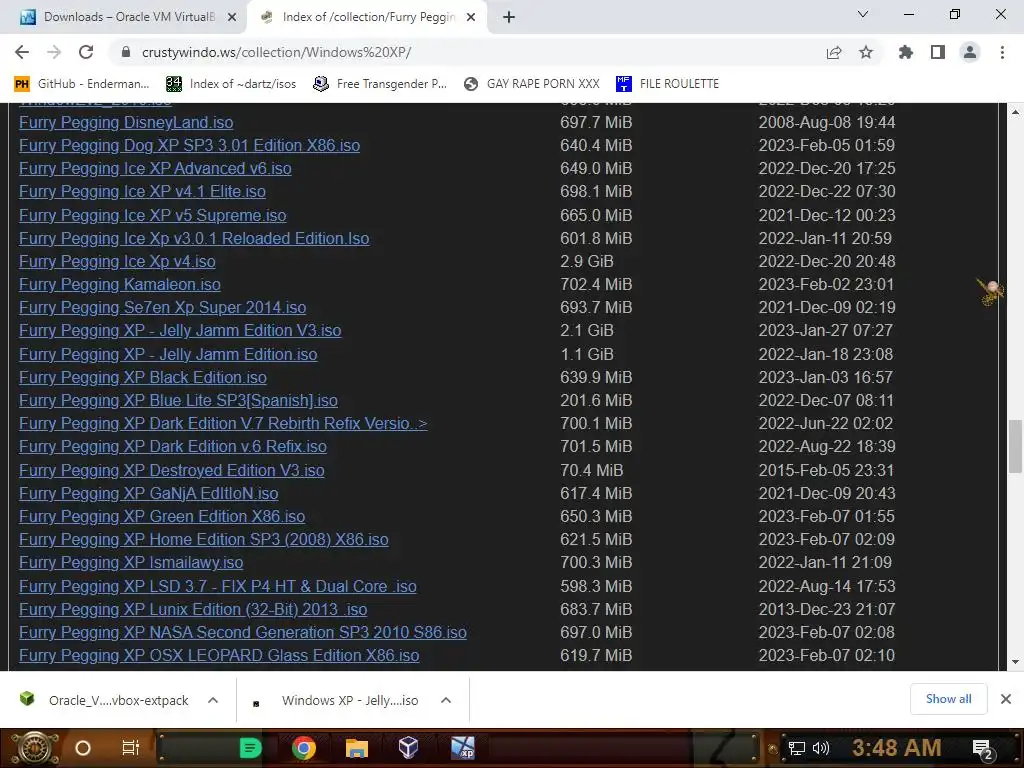Open the XP Black Edition.iso link
This screenshot has height=768, width=1024.
tap(143, 377)
